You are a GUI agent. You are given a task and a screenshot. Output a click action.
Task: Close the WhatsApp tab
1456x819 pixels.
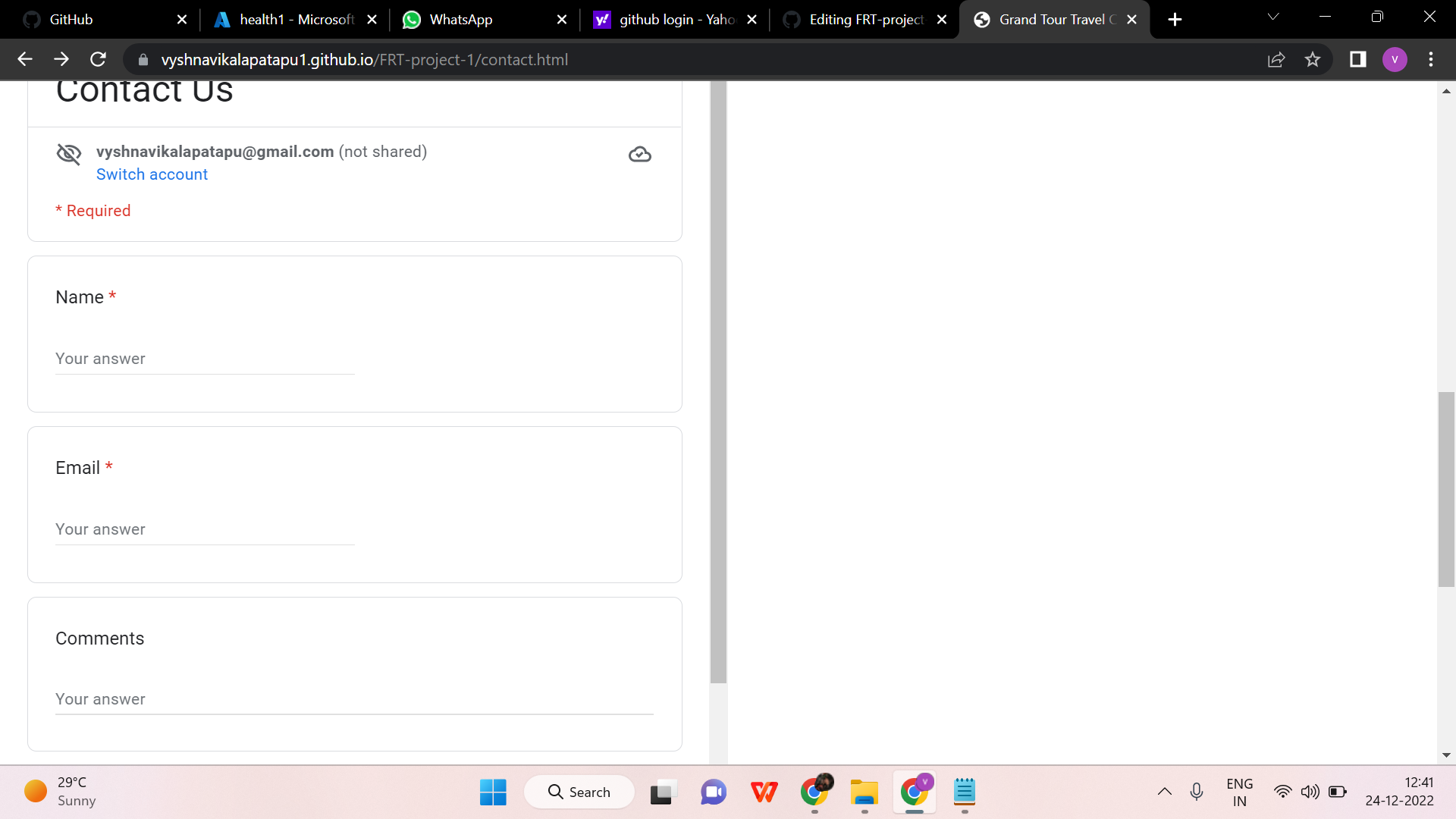[x=562, y=20]
